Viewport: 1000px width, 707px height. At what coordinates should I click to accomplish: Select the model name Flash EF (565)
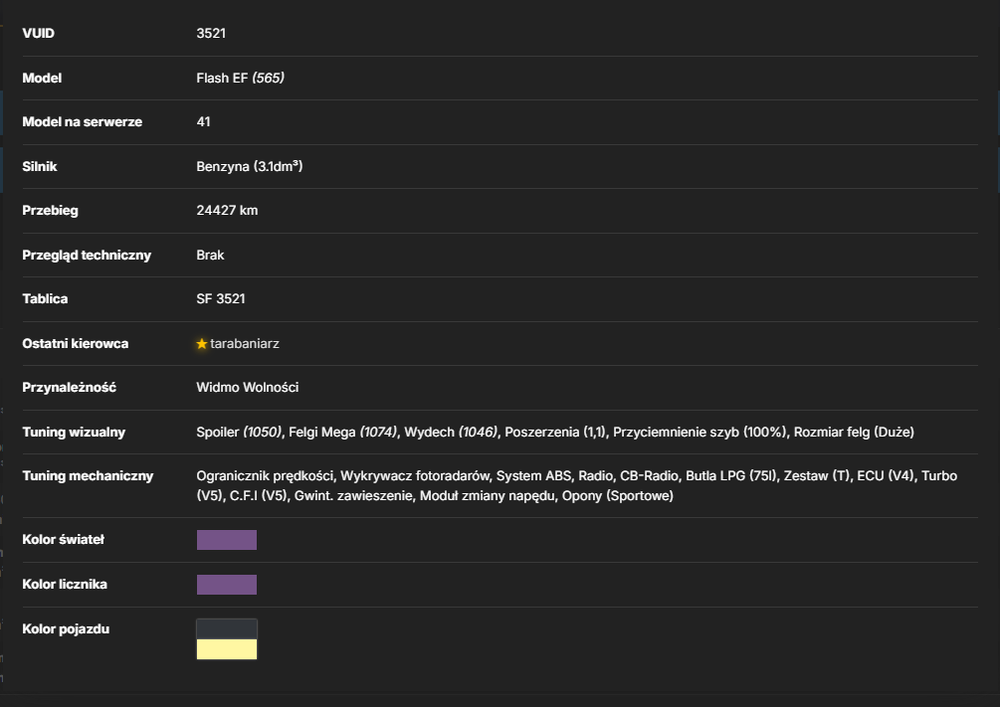pyautogui.click(x=240, y=78)
